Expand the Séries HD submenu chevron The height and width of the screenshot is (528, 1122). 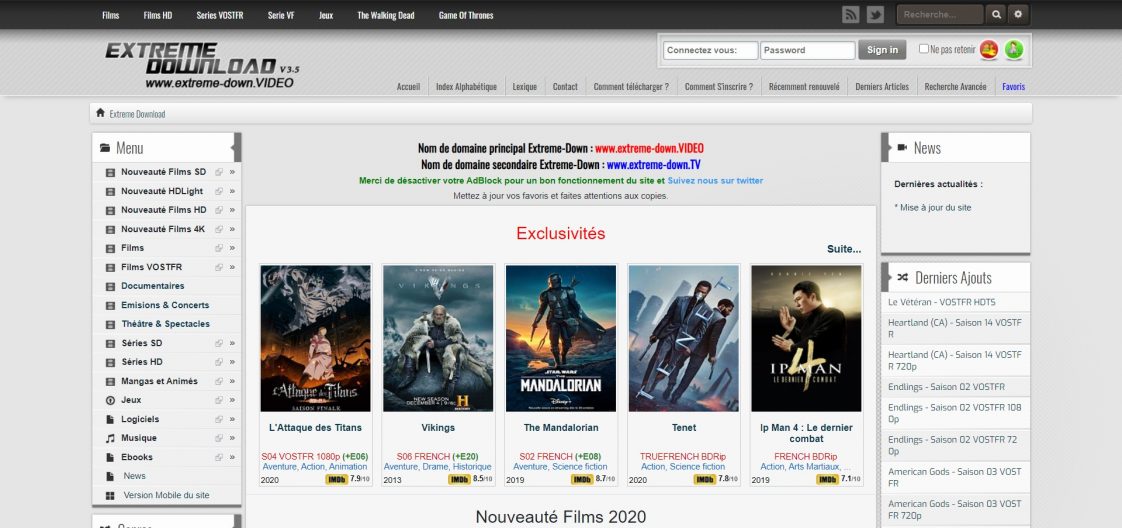[x=232, y=362]
